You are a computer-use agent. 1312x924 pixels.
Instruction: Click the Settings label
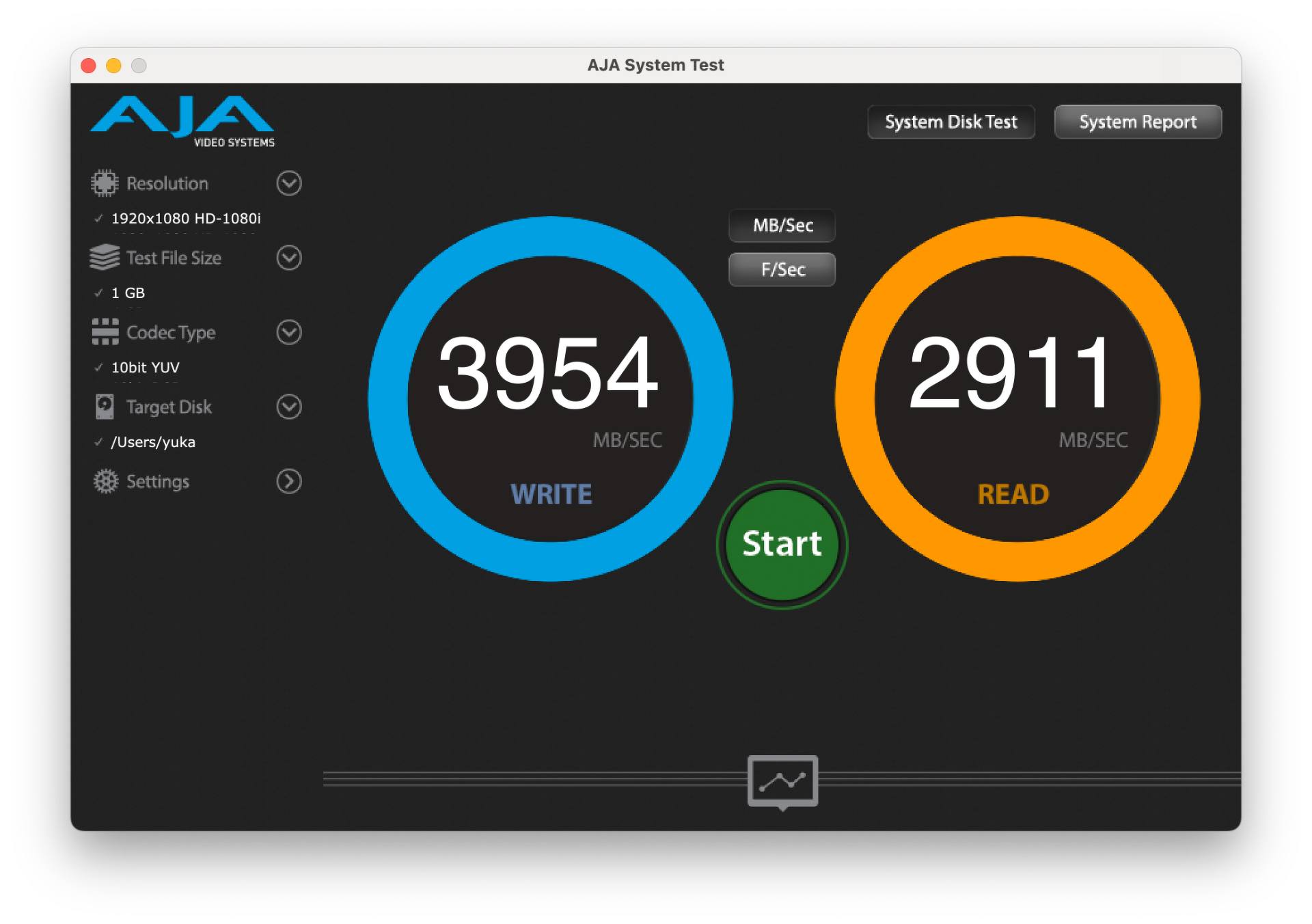(158, 482)
